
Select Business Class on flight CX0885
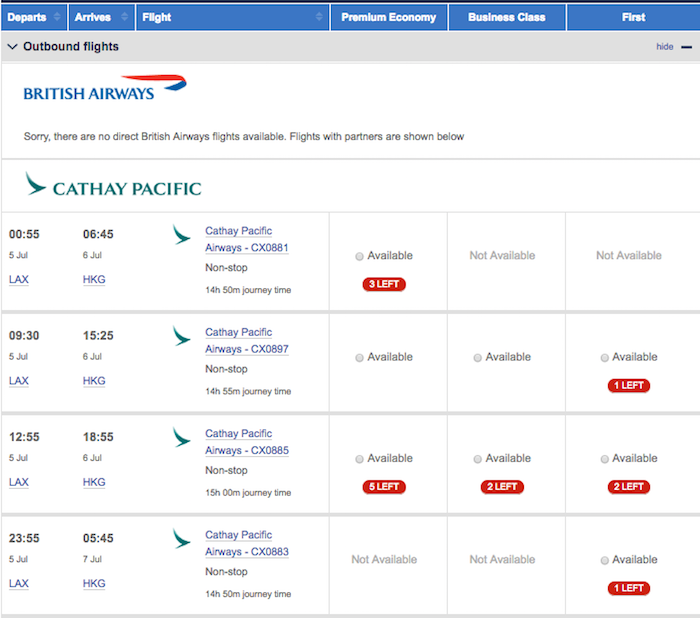(477, 459)
